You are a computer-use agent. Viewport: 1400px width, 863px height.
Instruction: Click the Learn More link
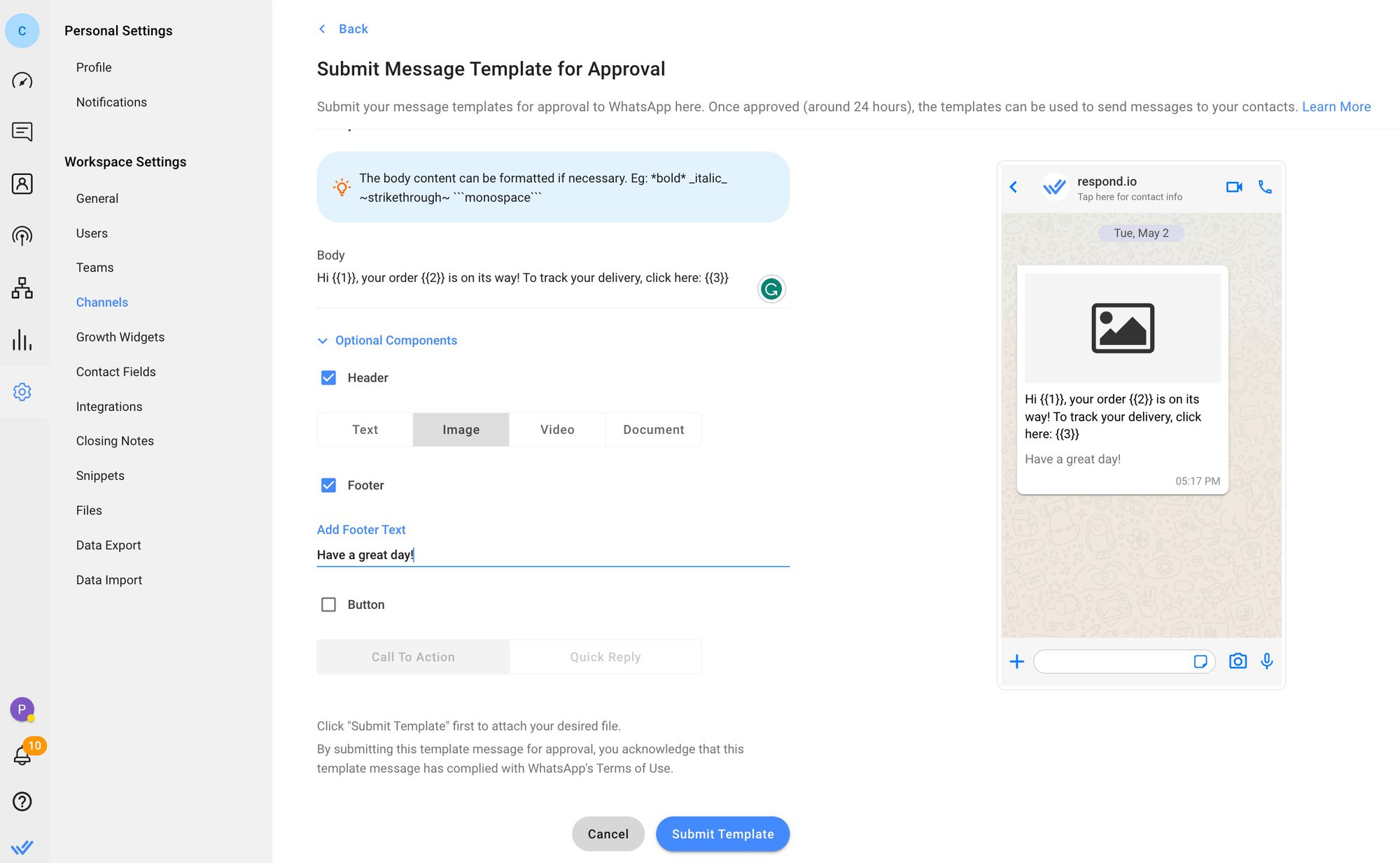point(1337,105)
